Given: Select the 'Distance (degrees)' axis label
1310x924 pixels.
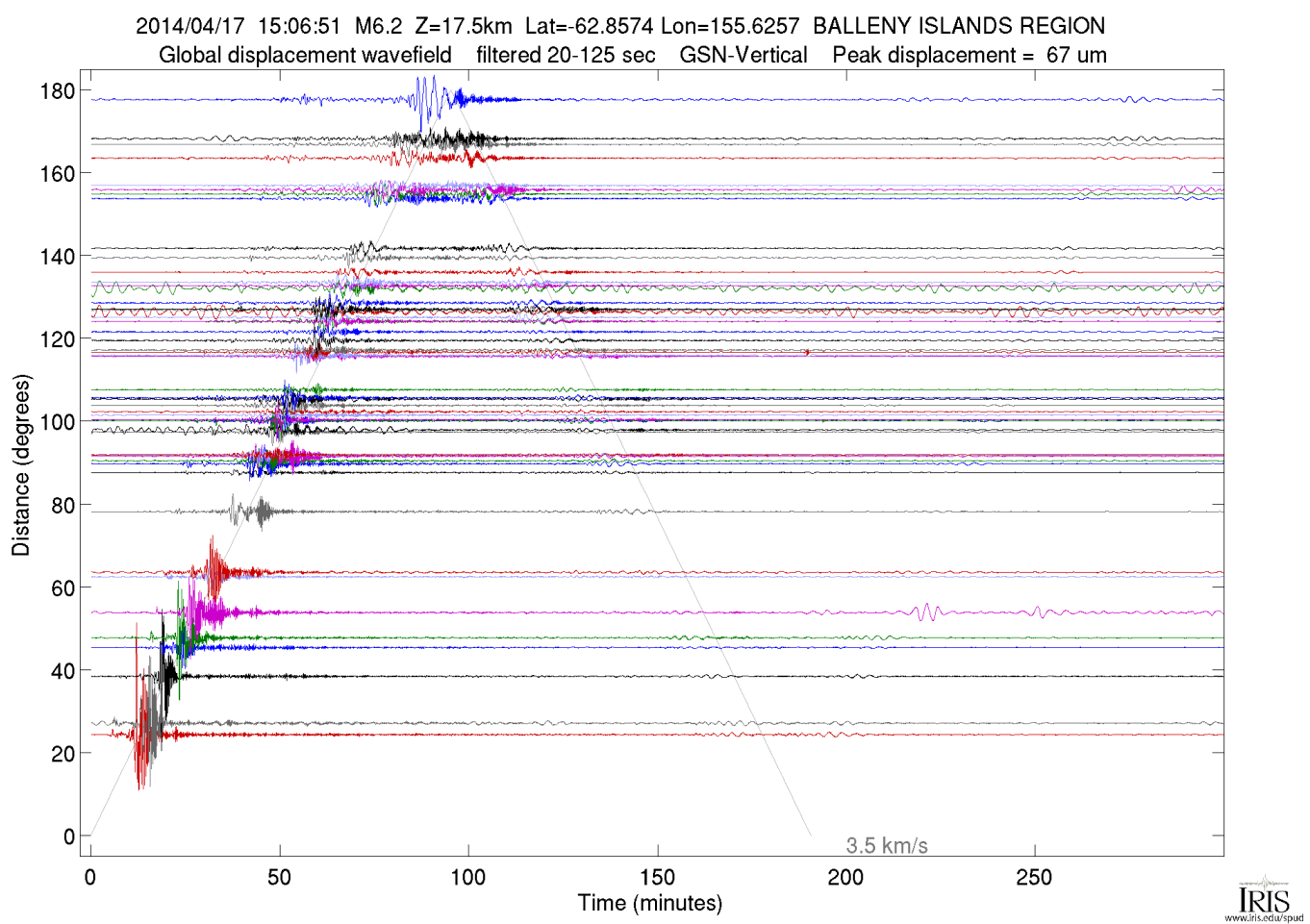Looking at the screenshot, I should click(x=21, y=465).
